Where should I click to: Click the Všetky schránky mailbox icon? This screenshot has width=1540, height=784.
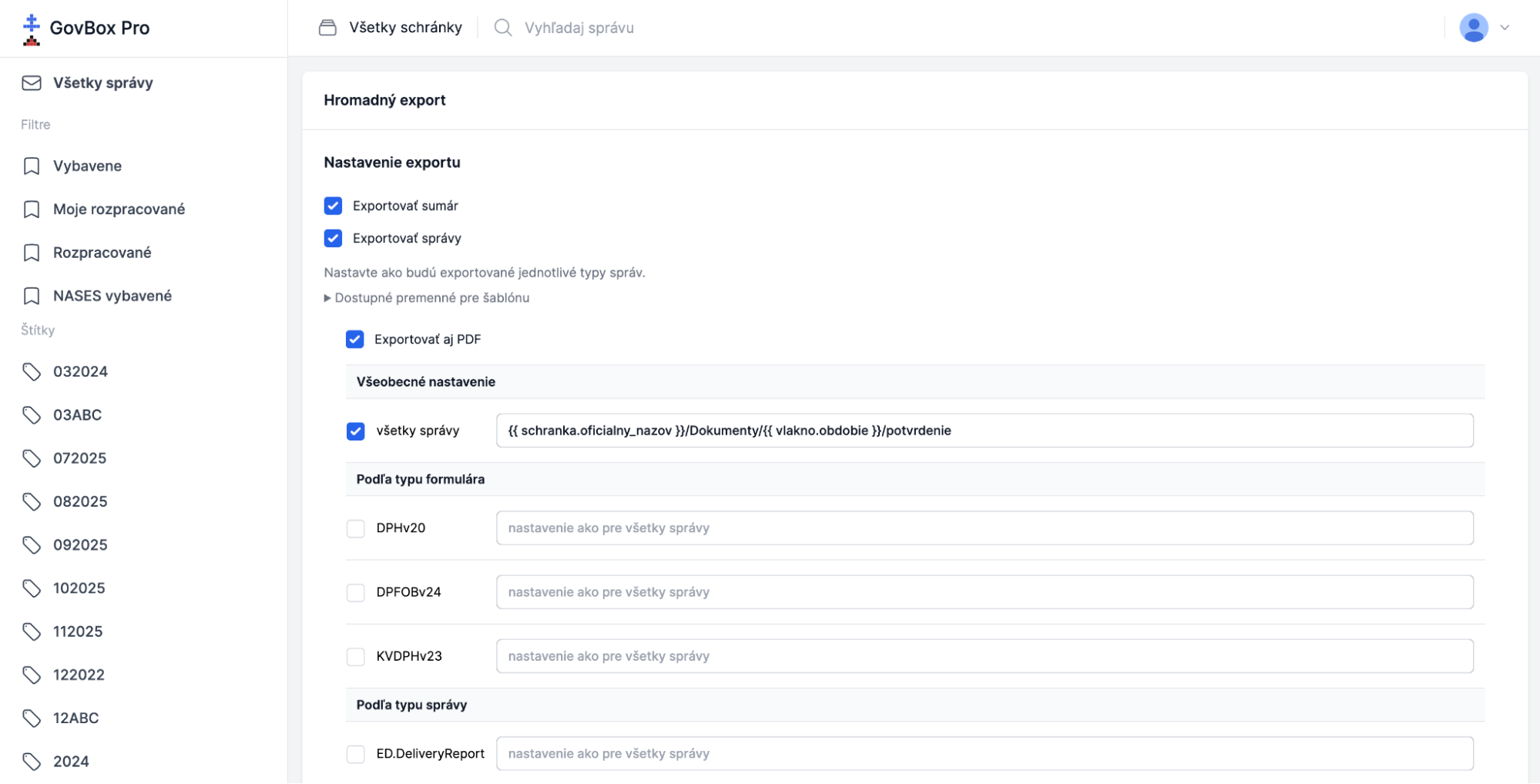click(x=327, y=28)
